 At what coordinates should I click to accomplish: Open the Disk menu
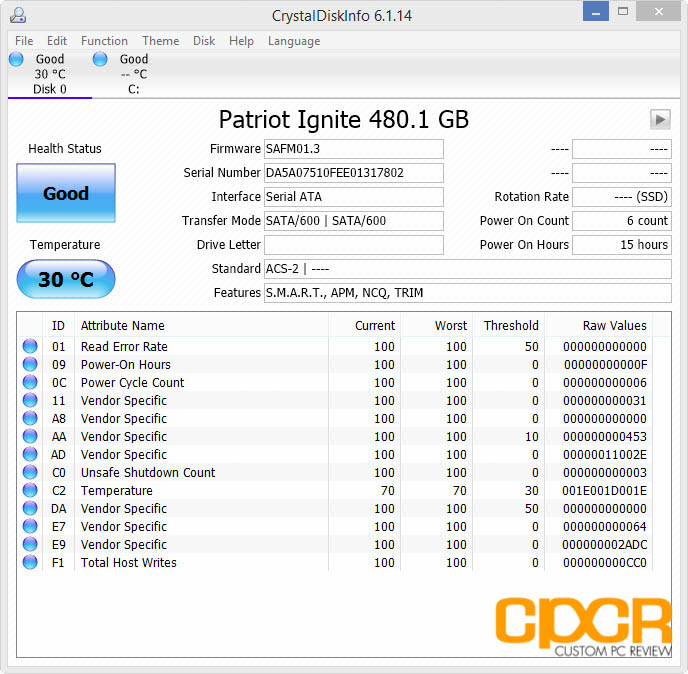[204, 41]
